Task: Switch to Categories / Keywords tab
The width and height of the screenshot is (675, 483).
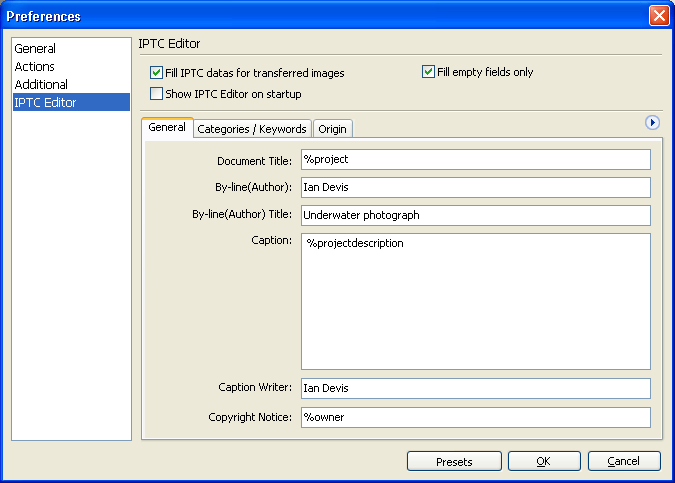Action: point(252,129)
